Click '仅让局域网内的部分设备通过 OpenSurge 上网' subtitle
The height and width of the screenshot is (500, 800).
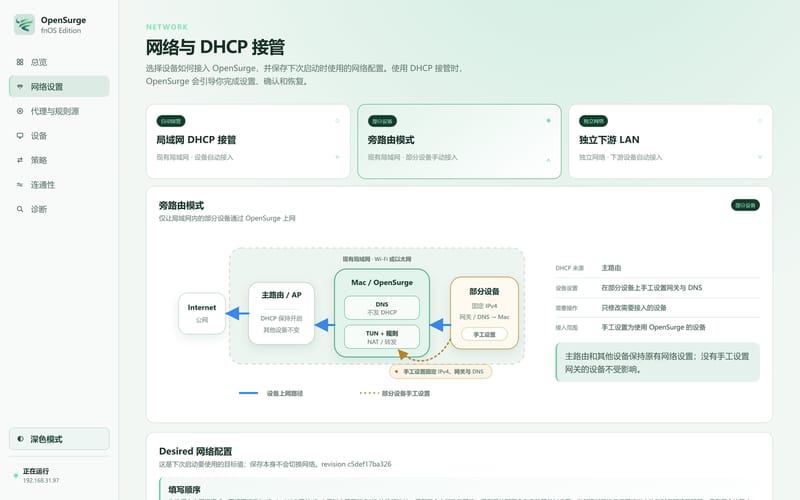coord(227,218)
